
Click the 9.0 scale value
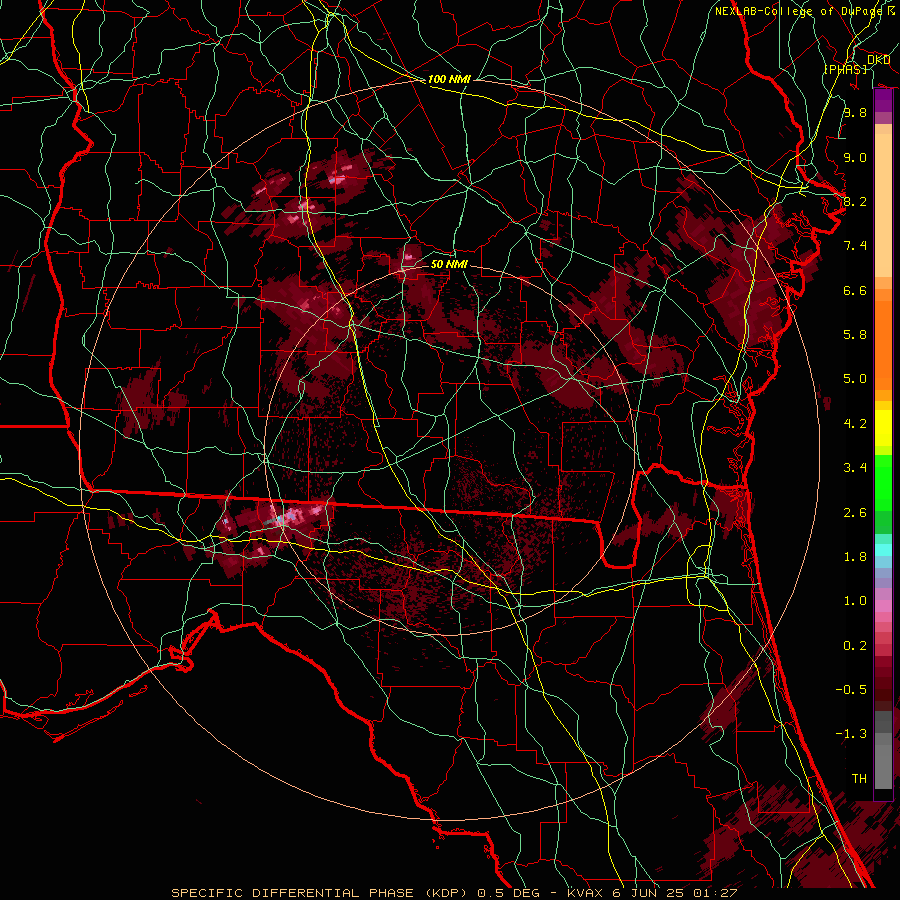click(x=855, y=157)
